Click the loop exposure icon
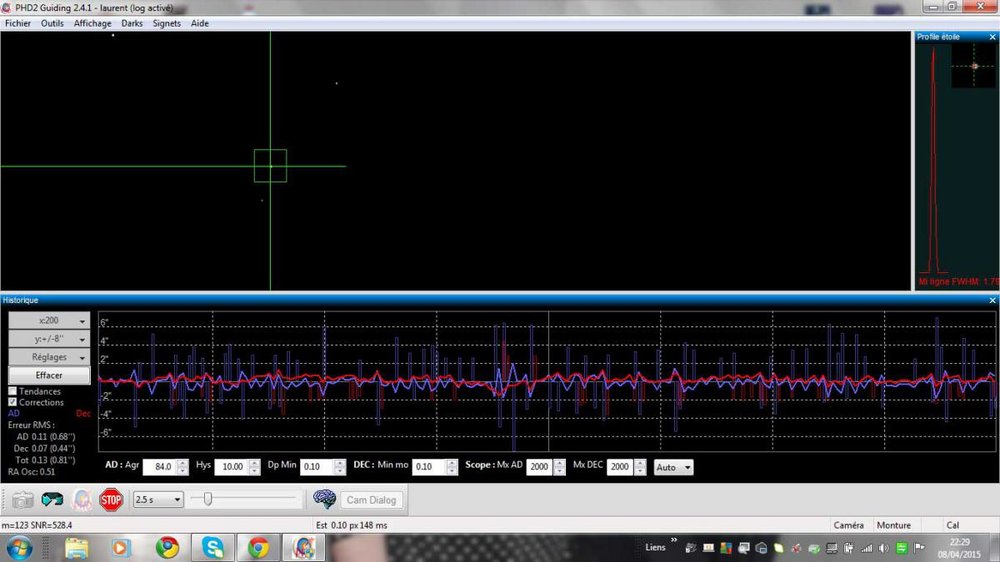The width and height of the screenshot is (1000, 562). point(52,499)
